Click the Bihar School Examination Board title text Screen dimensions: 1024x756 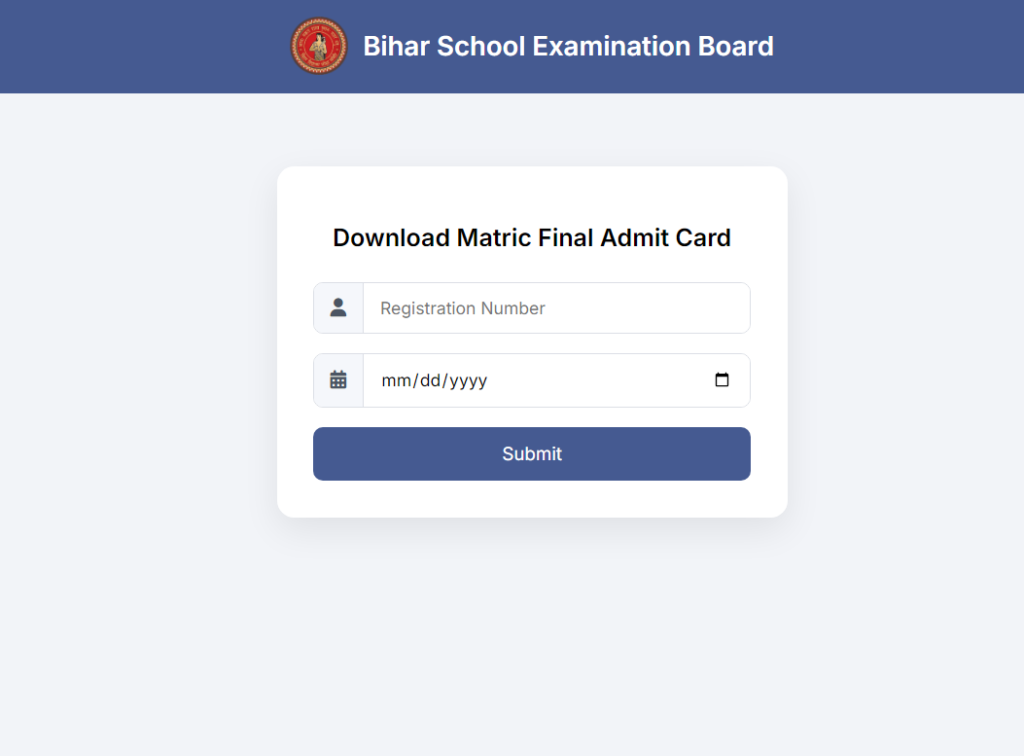coord(569,46)
